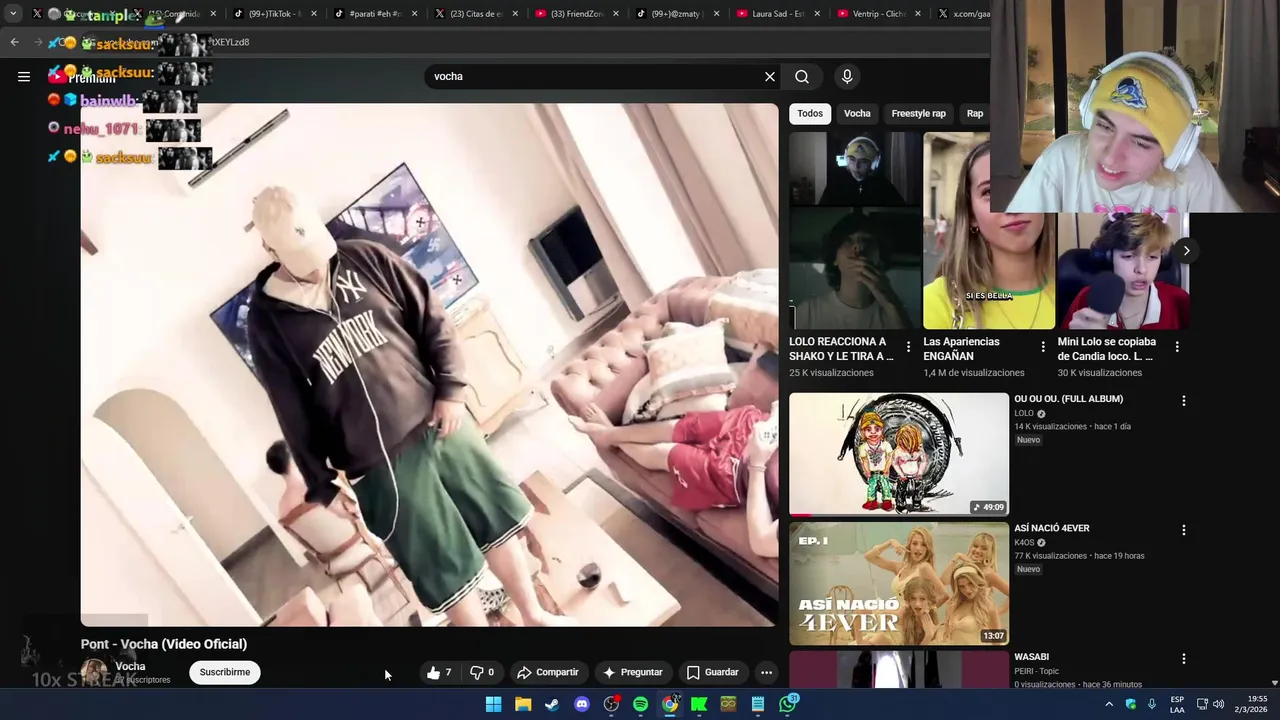
Task: Click the main video player
Action: click(429, 364)
